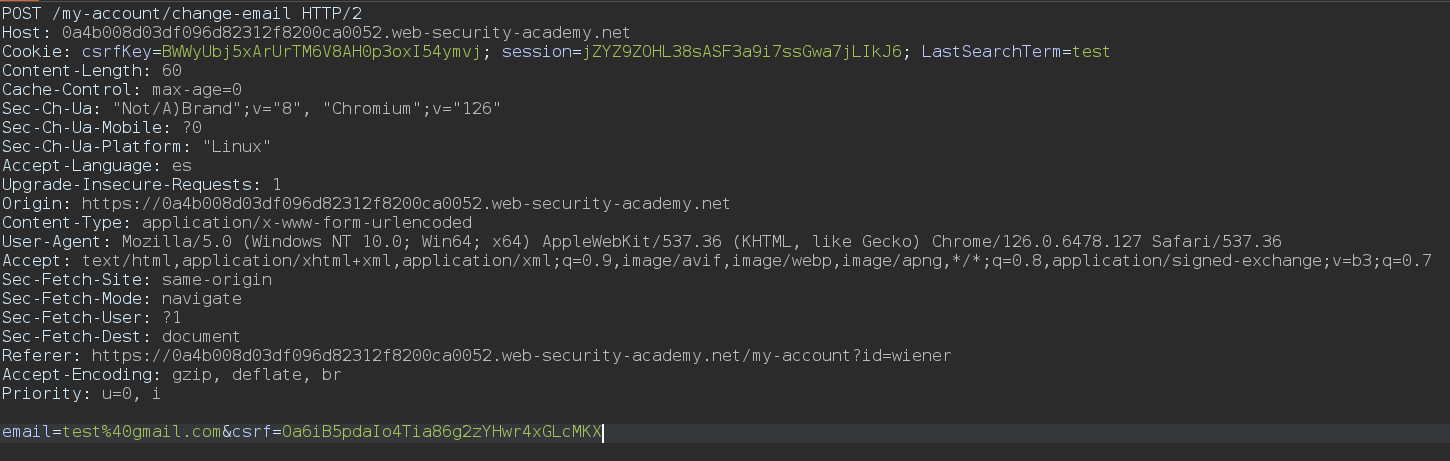Image resolution: width=1450 pixels, height=461 pixels.
Task: Click the Referer header URL
Action: click(x=521, y=355)
